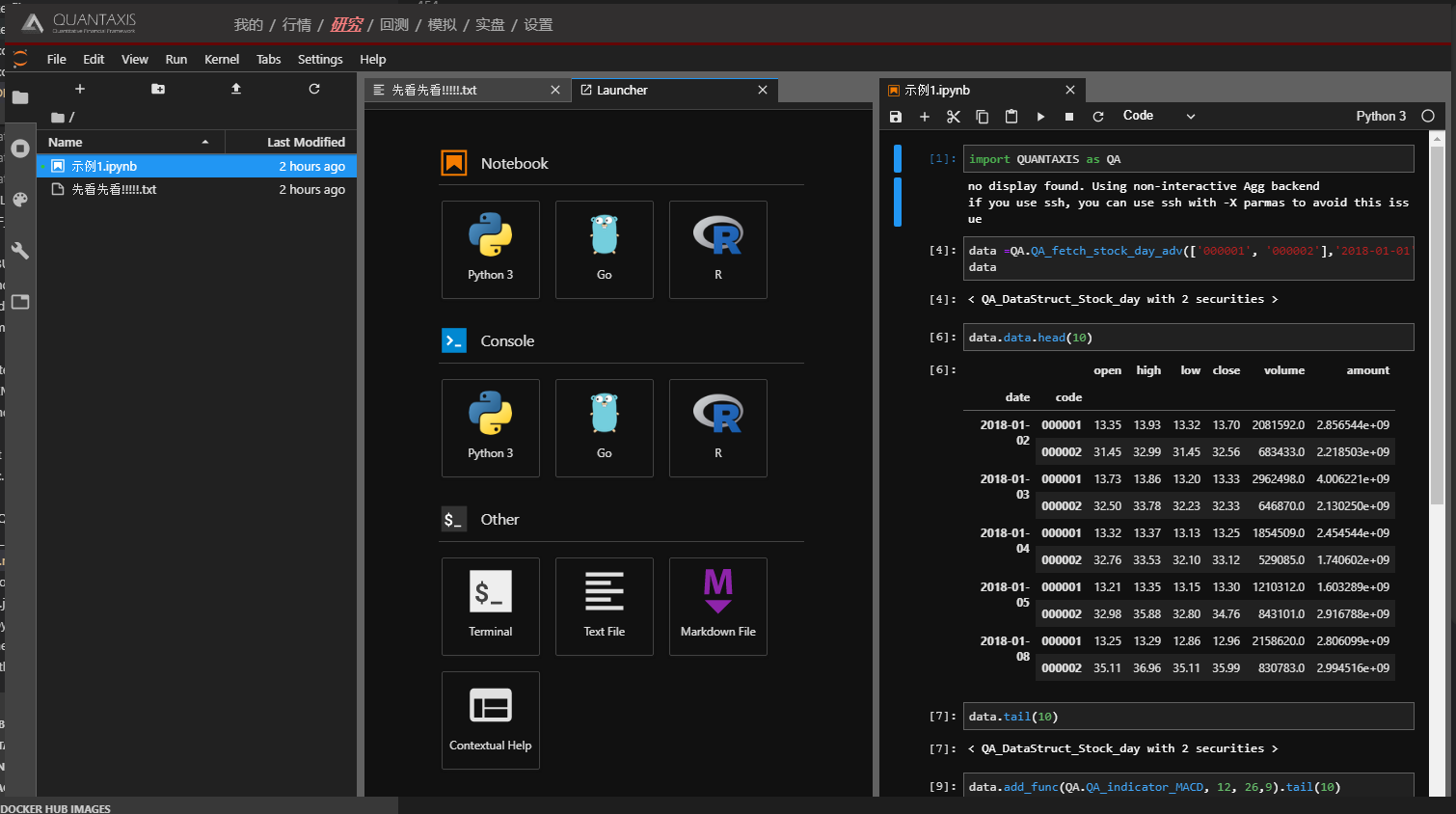Image resolution: width=1456 pixels, height=814 pixels.
Task: Copy the selected cells
Action: click(x=983, y=117)
